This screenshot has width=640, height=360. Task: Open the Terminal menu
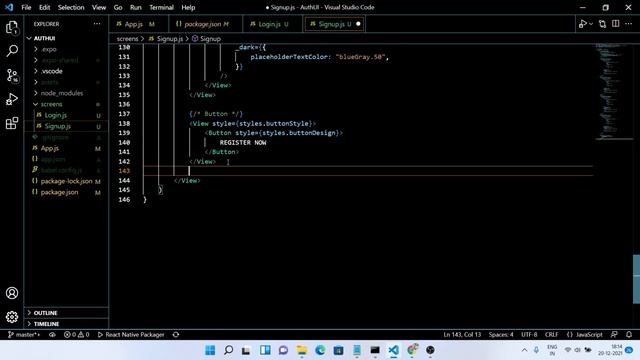coord(161,7)
